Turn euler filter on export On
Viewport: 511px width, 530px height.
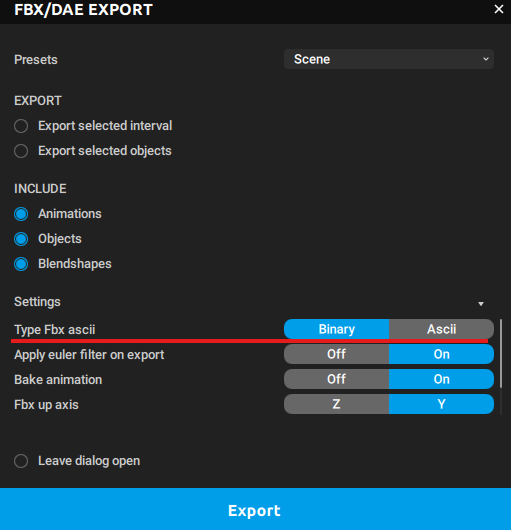click(x=441, y=354)
